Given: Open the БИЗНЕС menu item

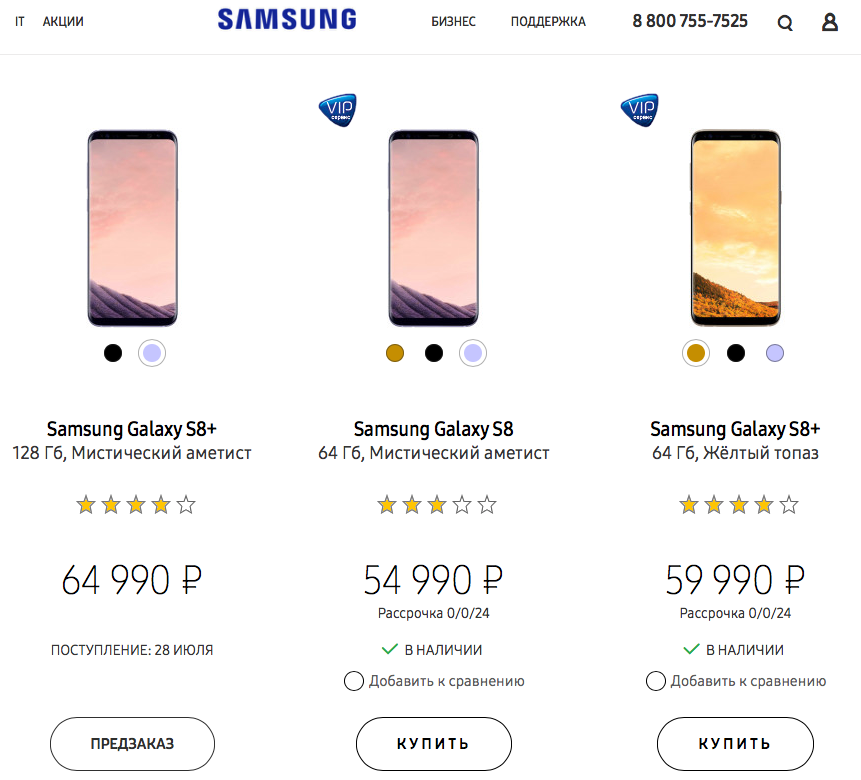Looking at the screenshot, I should coord(453,21).
